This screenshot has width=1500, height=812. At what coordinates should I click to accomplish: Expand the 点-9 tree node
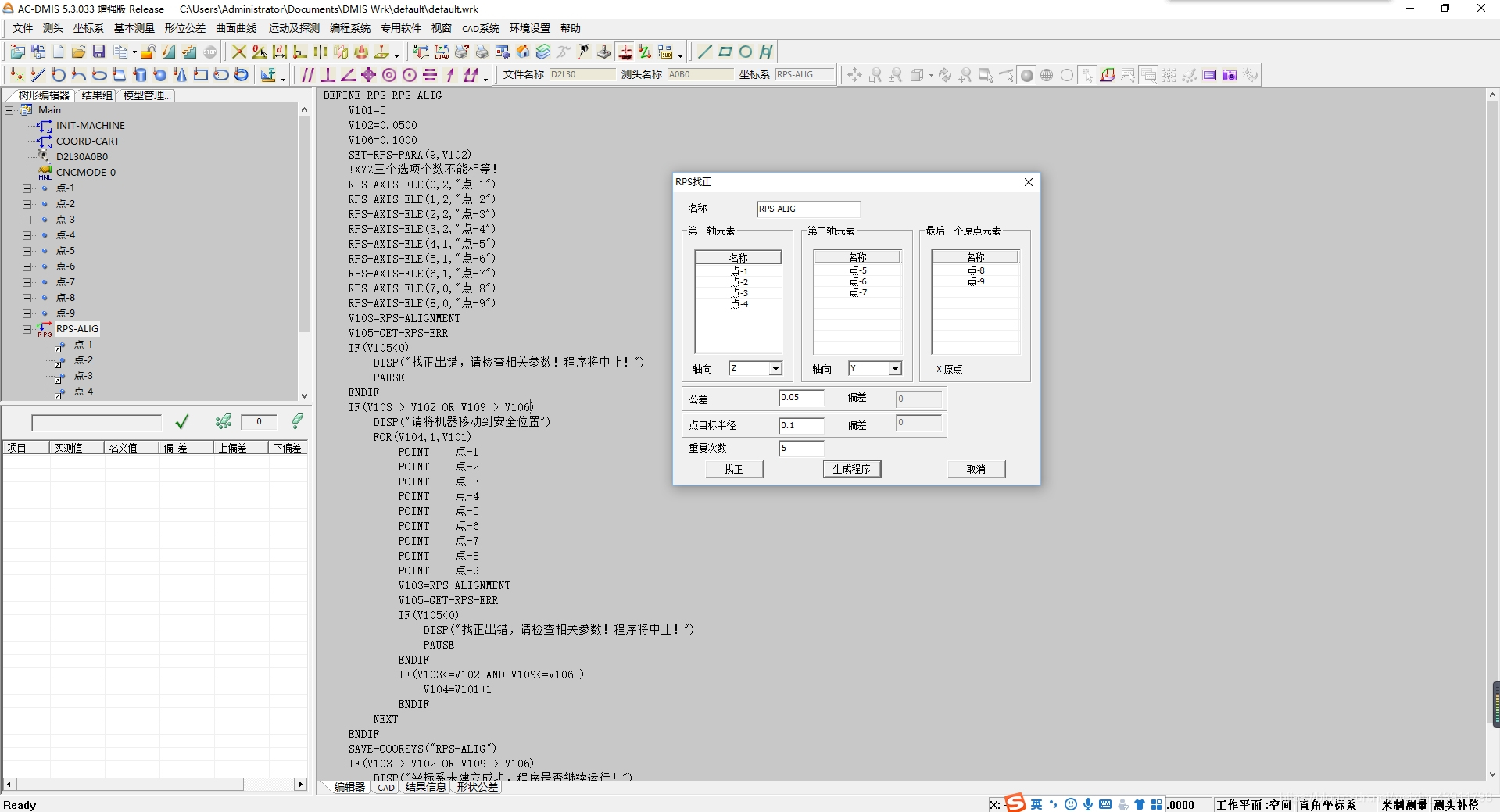pos(27,313)
